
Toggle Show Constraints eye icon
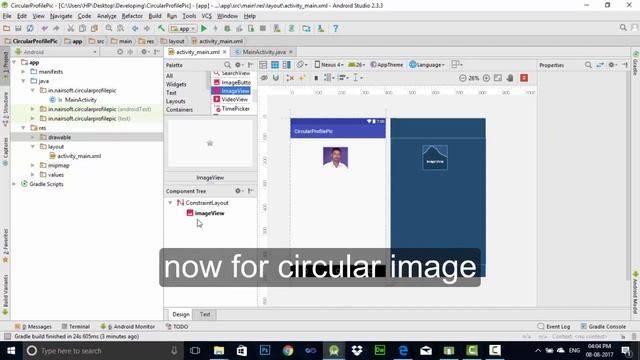click(x=264, y=78)
